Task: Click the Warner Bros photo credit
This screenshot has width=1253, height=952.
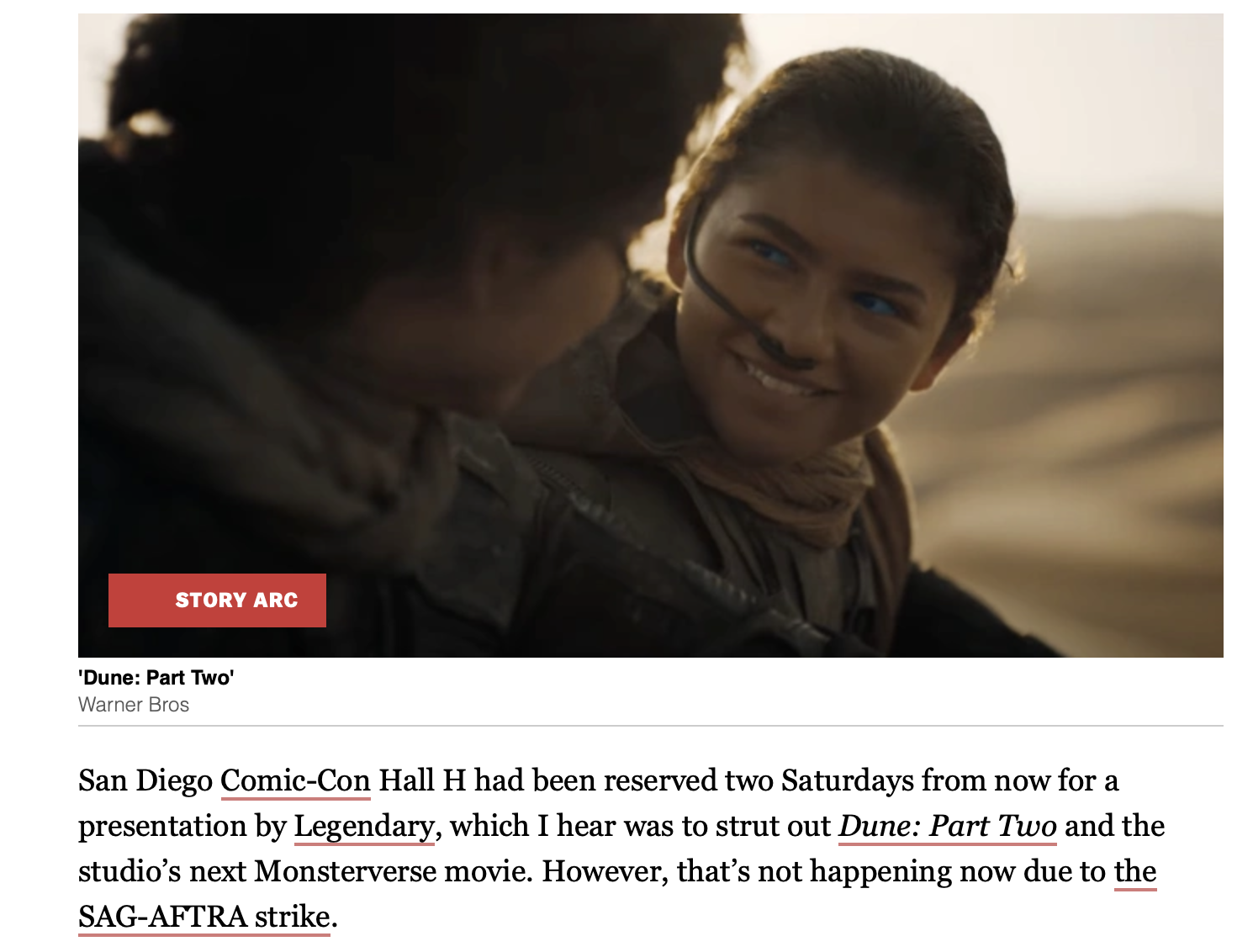Action: 134,705
